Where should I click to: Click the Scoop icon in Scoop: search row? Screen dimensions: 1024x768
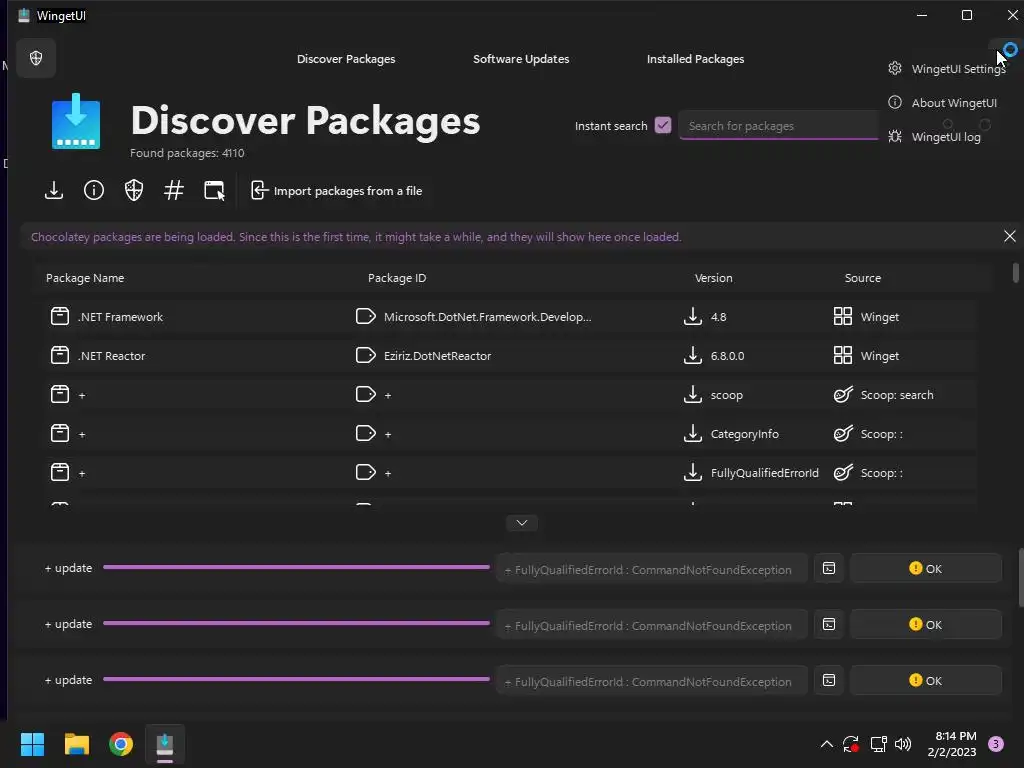[x=842, y=394]
